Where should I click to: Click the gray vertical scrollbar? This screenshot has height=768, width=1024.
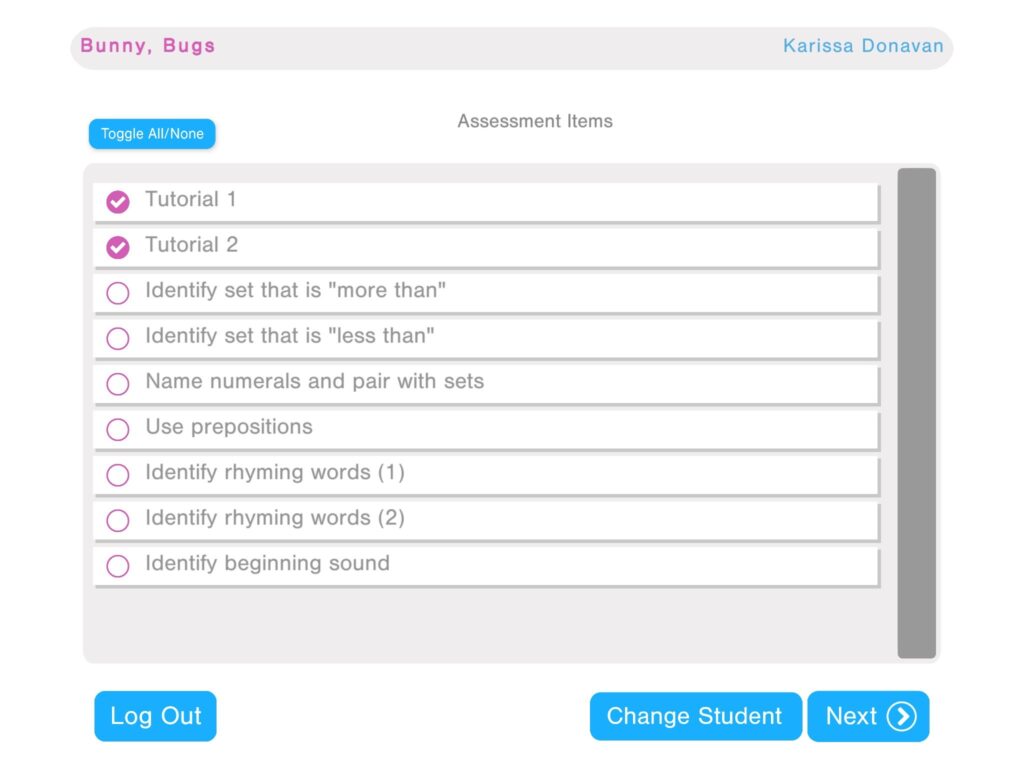tap(916, 413)
